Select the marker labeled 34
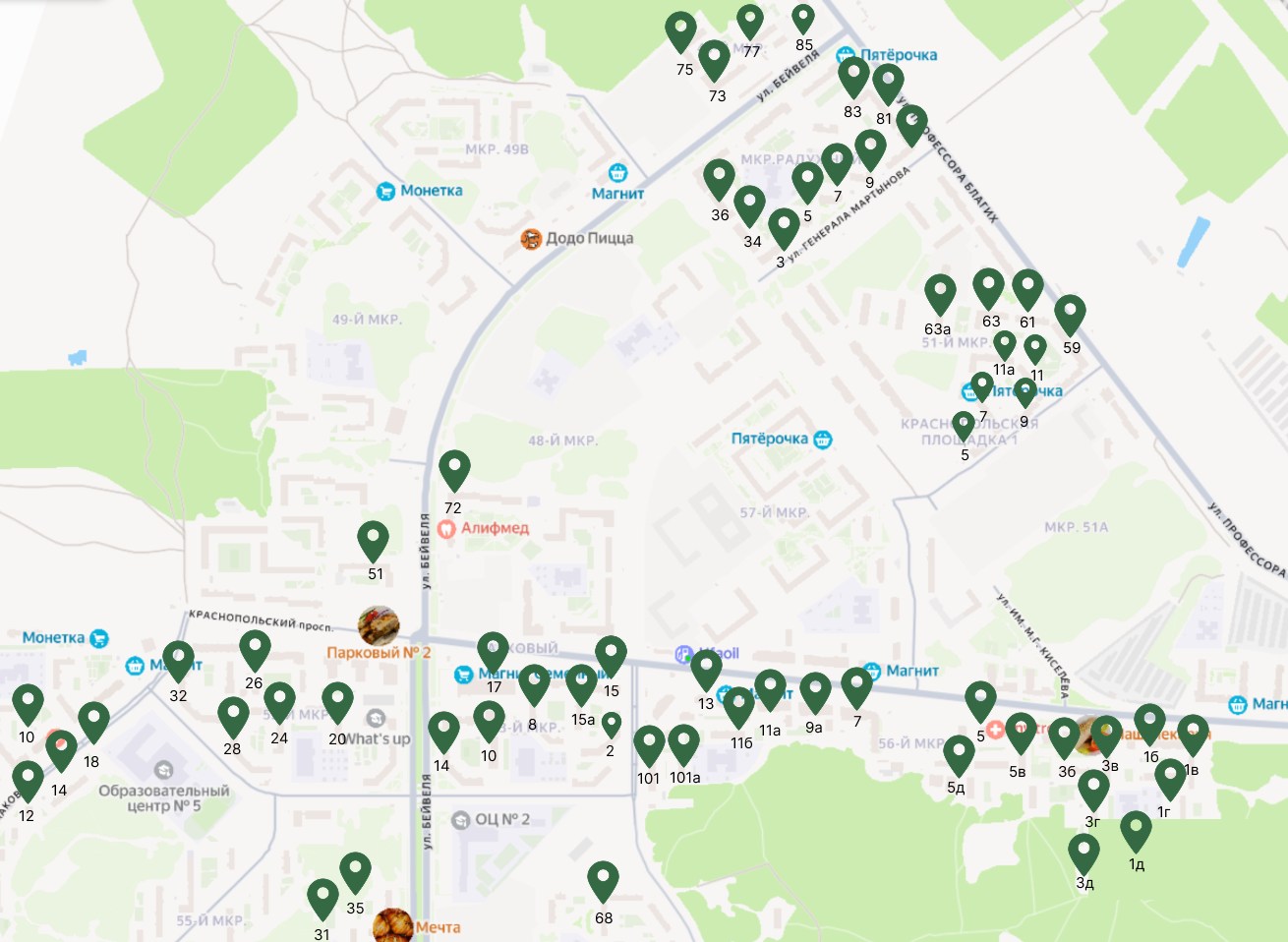This screenshot has height=942, width=1288. tap(749, 206)
